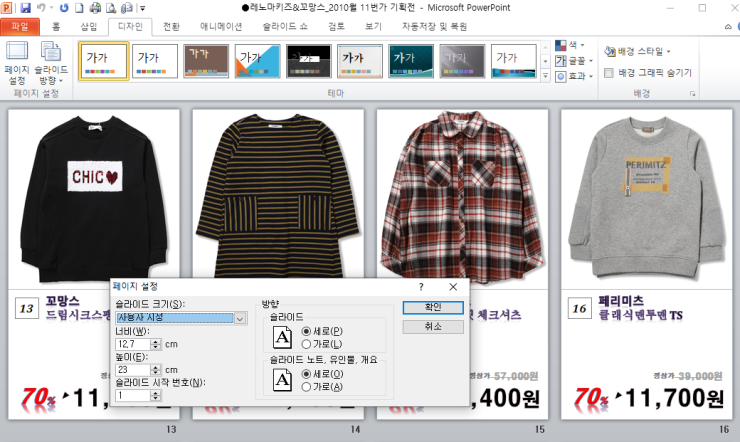The width and height of the screenshot is (740, 442).
Task: Switch to the 홈 tab
Action: coord(56,26)
